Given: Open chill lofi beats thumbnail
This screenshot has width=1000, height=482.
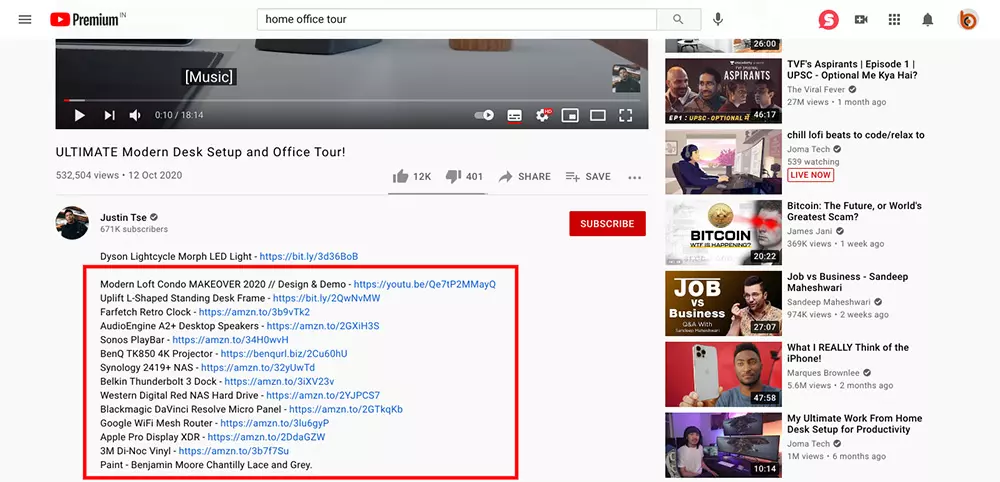Looking at the screenshot, I should click(x=723, y=162).
